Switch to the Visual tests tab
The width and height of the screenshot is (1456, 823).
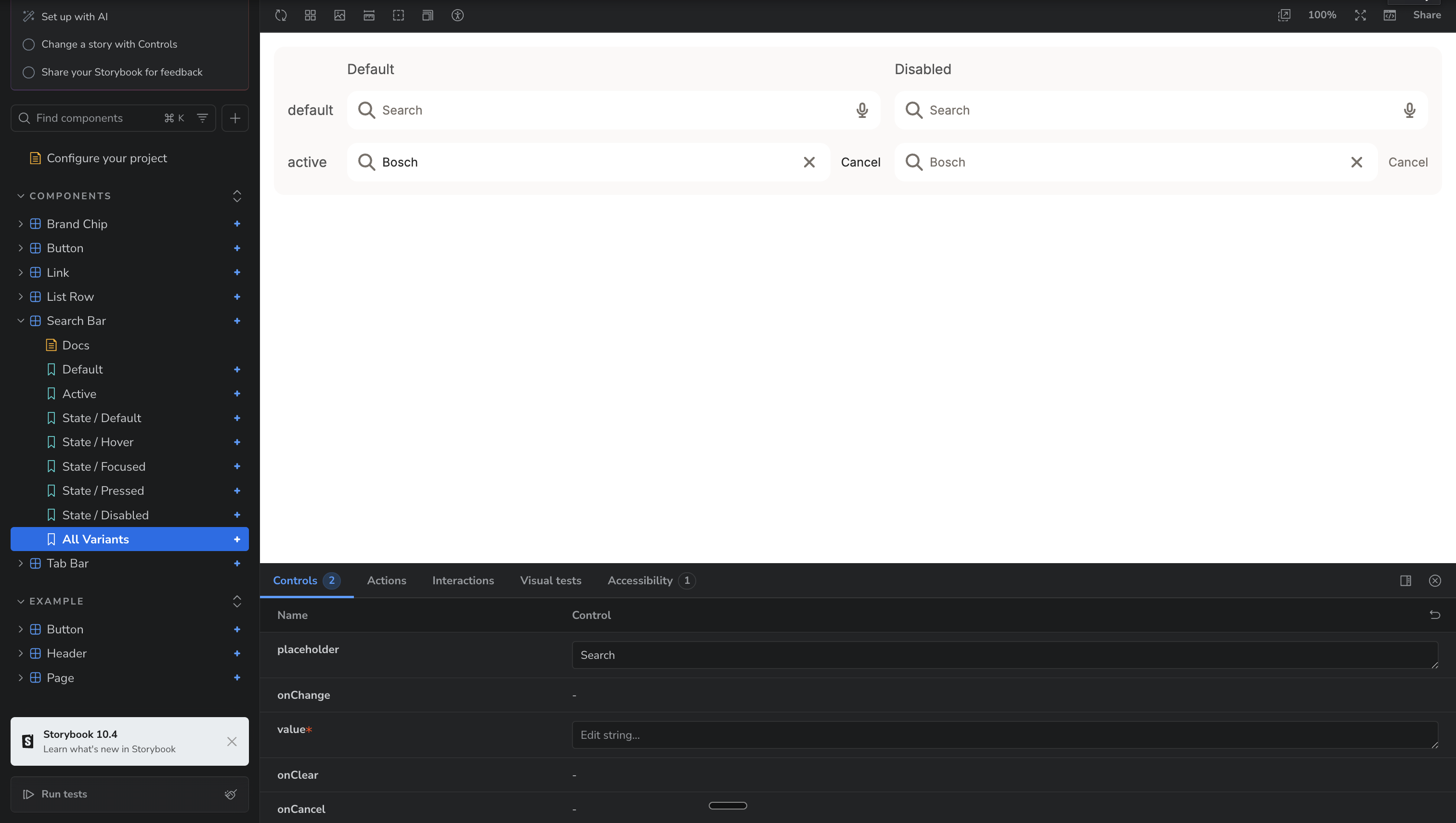click(550, 580)
